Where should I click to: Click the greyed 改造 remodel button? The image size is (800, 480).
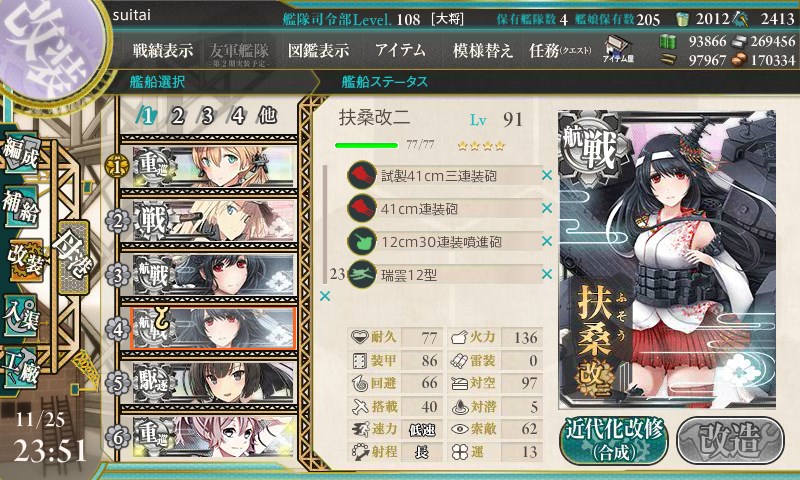tap(730, 440)
